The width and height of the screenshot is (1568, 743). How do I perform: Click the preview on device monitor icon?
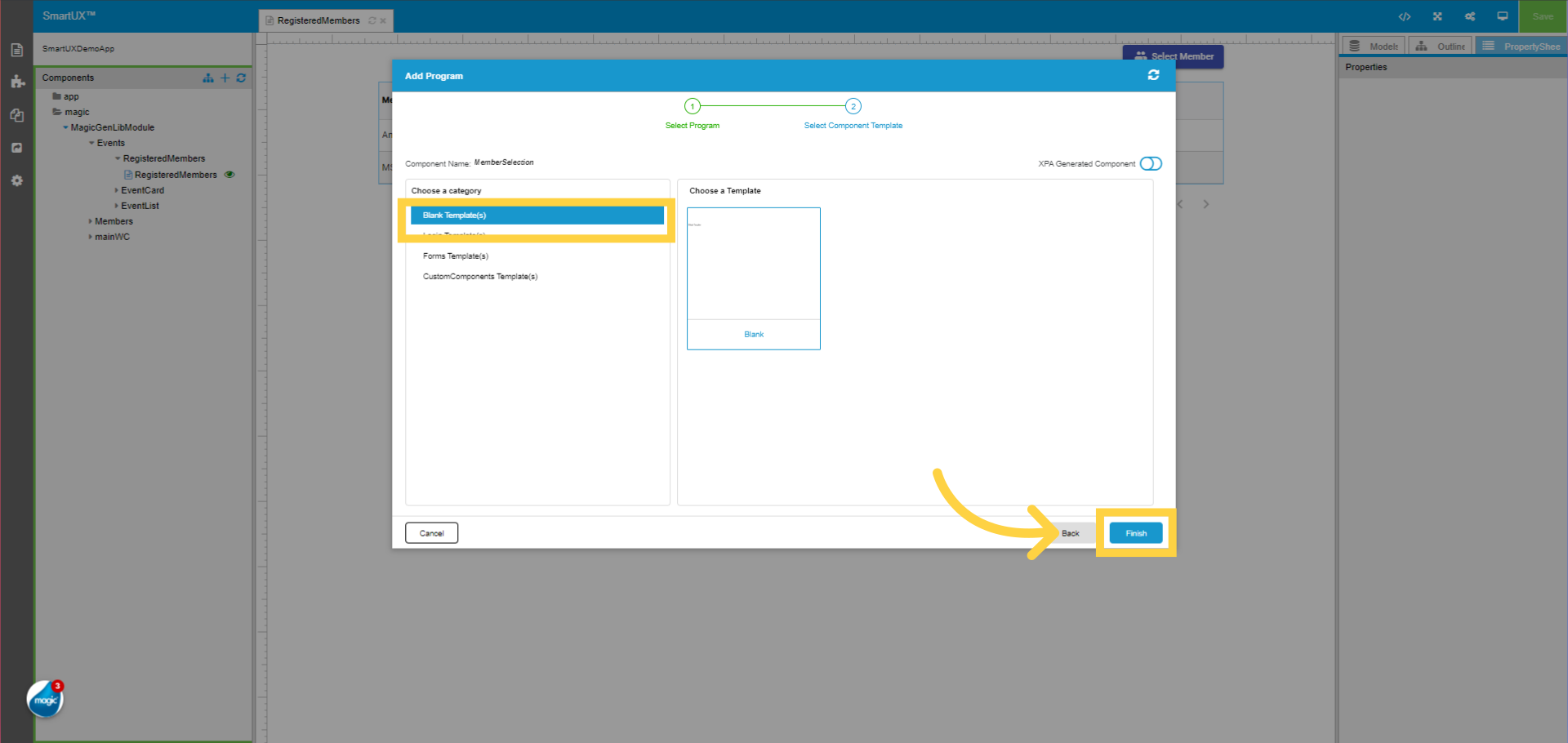[x=1502, y=16]
